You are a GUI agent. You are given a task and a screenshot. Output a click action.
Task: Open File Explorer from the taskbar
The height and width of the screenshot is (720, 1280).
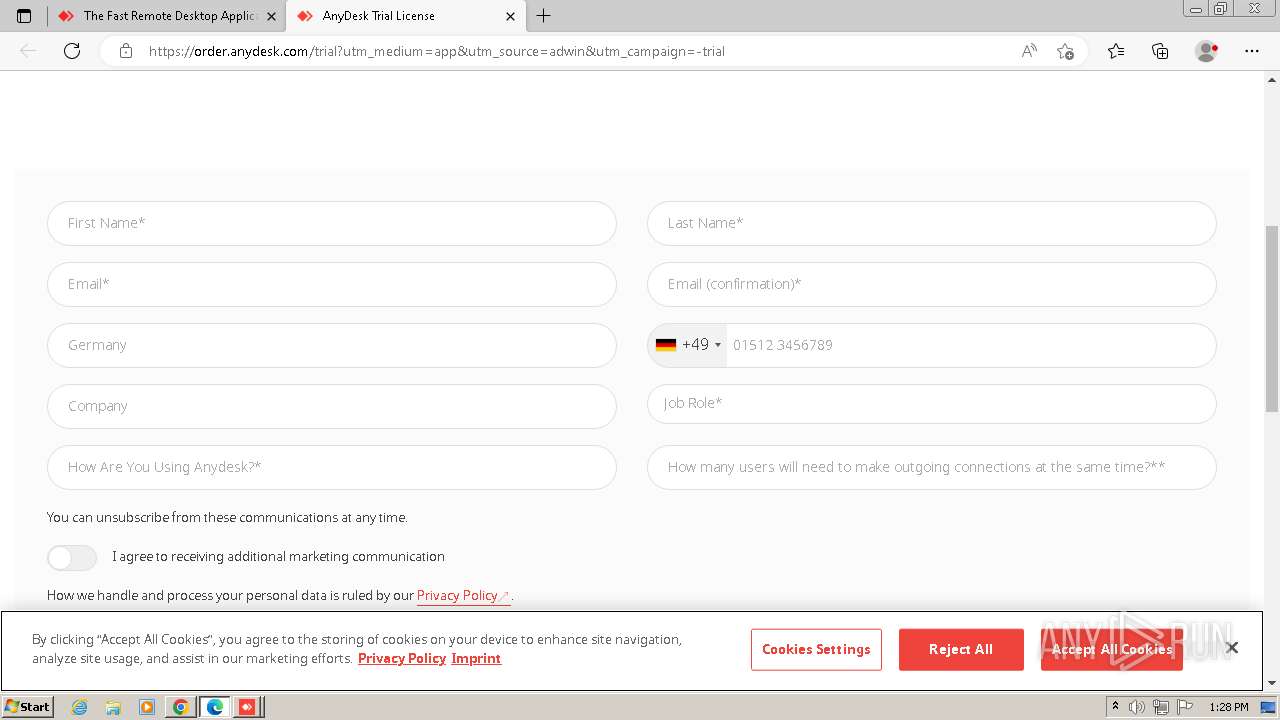113,707
